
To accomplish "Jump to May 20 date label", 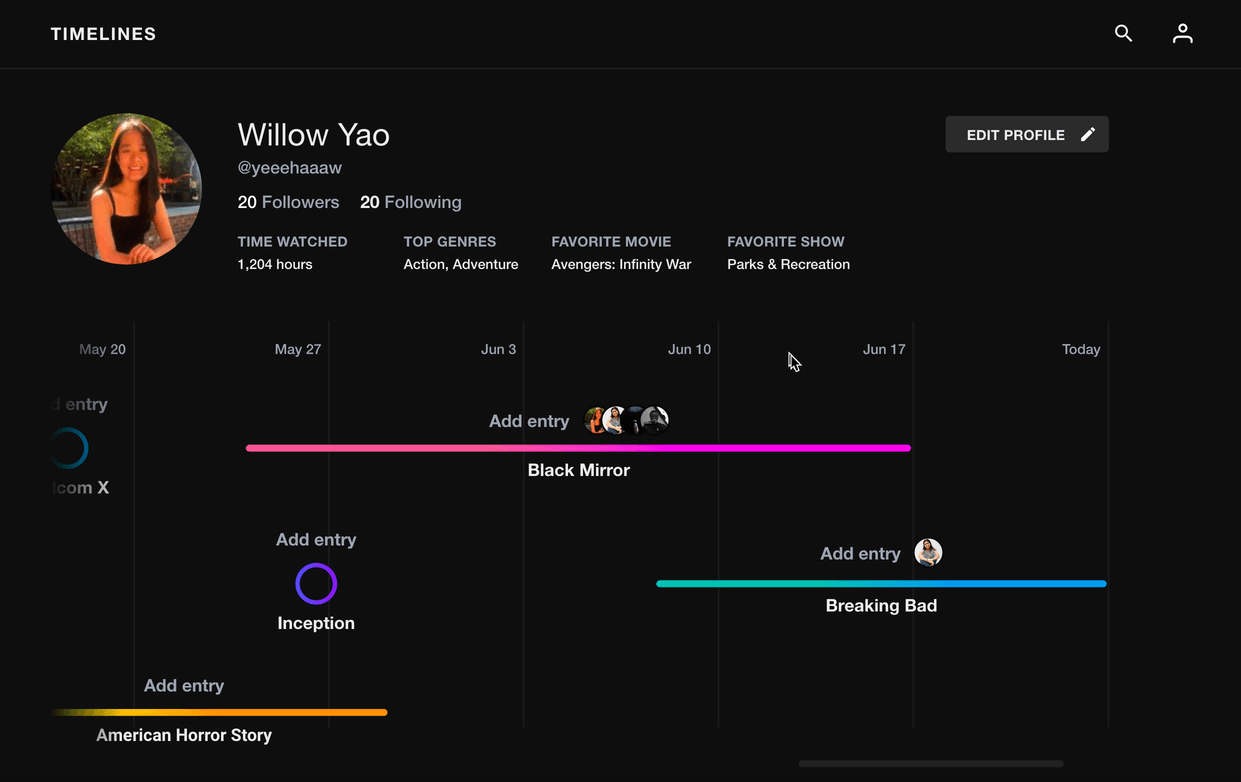I will [102, 350].
